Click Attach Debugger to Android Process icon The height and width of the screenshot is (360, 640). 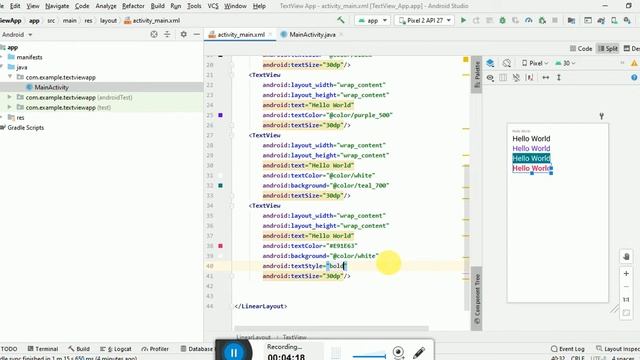pyautogui.click(x=542, y=20)
